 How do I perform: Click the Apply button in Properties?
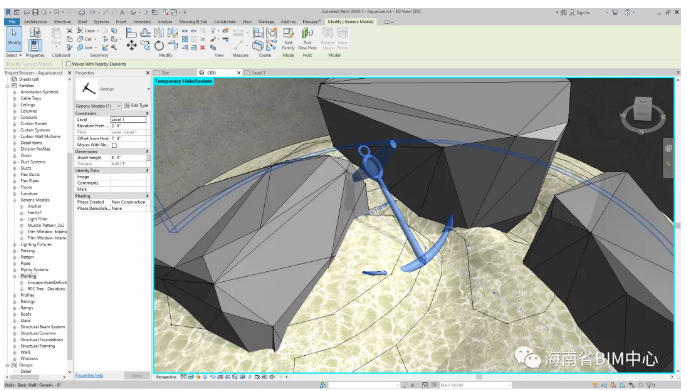pyautogui.click(x=137, y=376)
